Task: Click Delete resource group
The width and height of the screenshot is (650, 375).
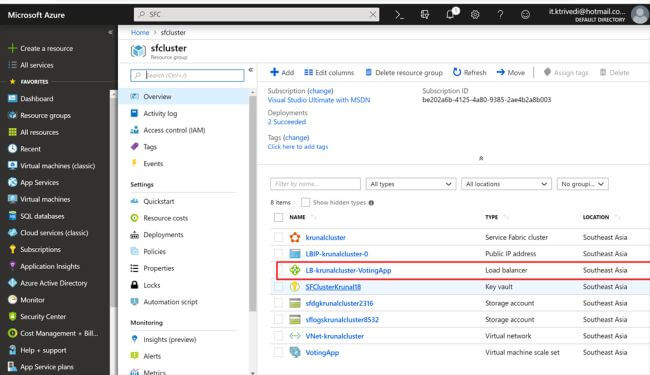Action: pos(404,73)
